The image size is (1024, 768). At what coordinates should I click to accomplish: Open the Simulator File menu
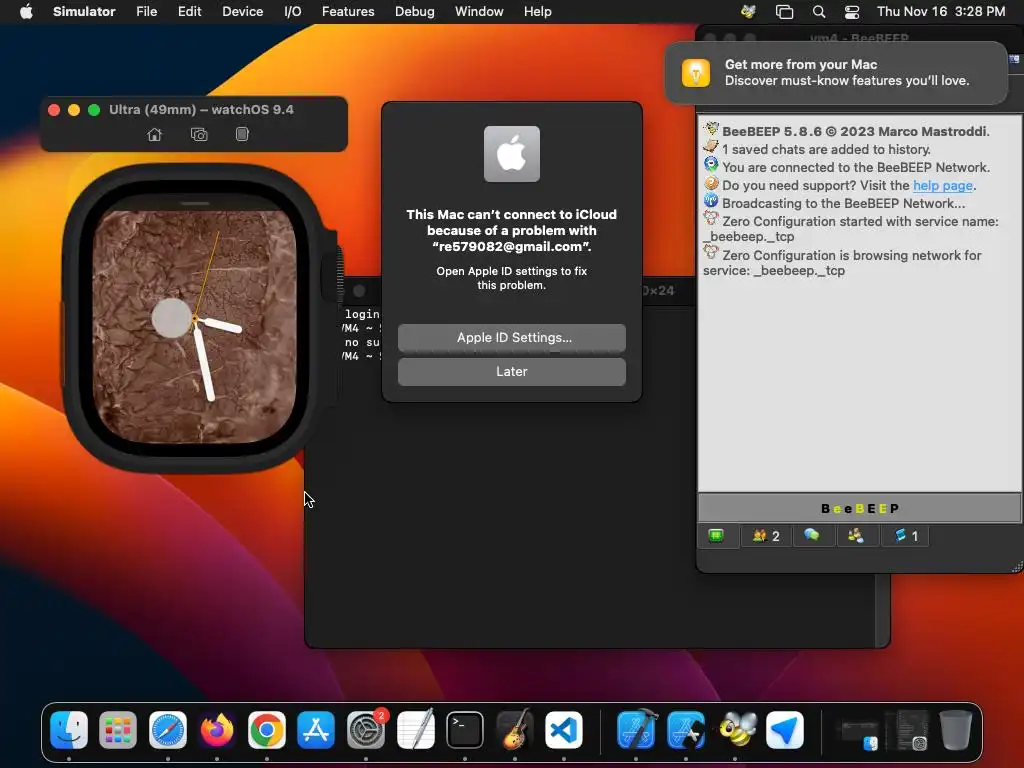point(146,12)
